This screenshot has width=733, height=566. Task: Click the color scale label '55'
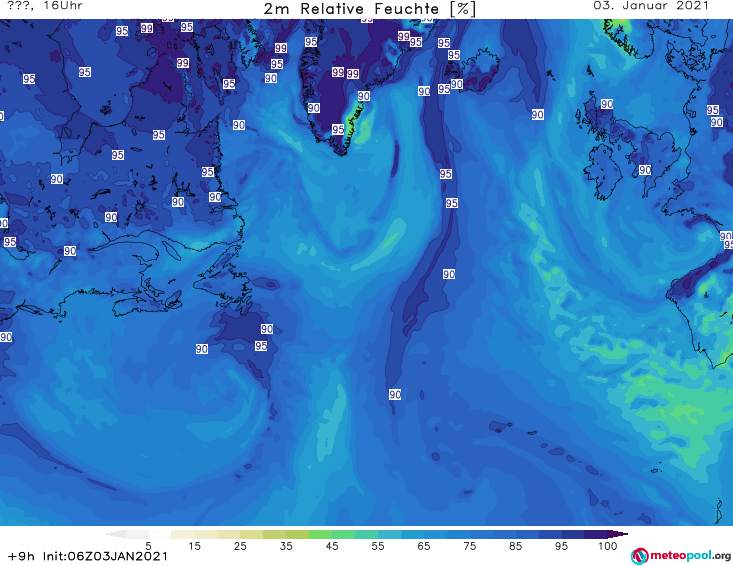pos(378,546)
